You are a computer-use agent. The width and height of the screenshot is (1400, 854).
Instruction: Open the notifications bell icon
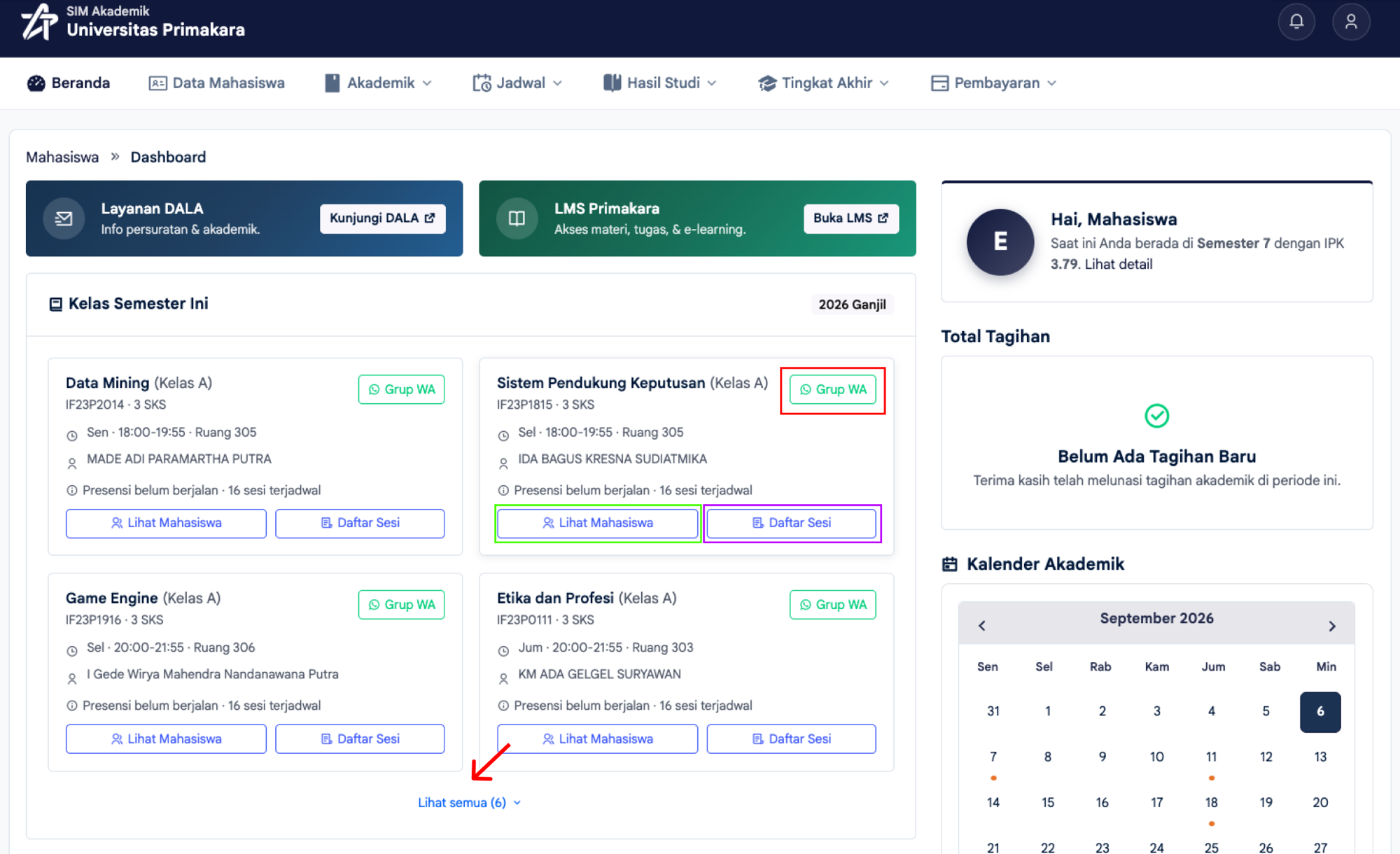(1296, 22)
